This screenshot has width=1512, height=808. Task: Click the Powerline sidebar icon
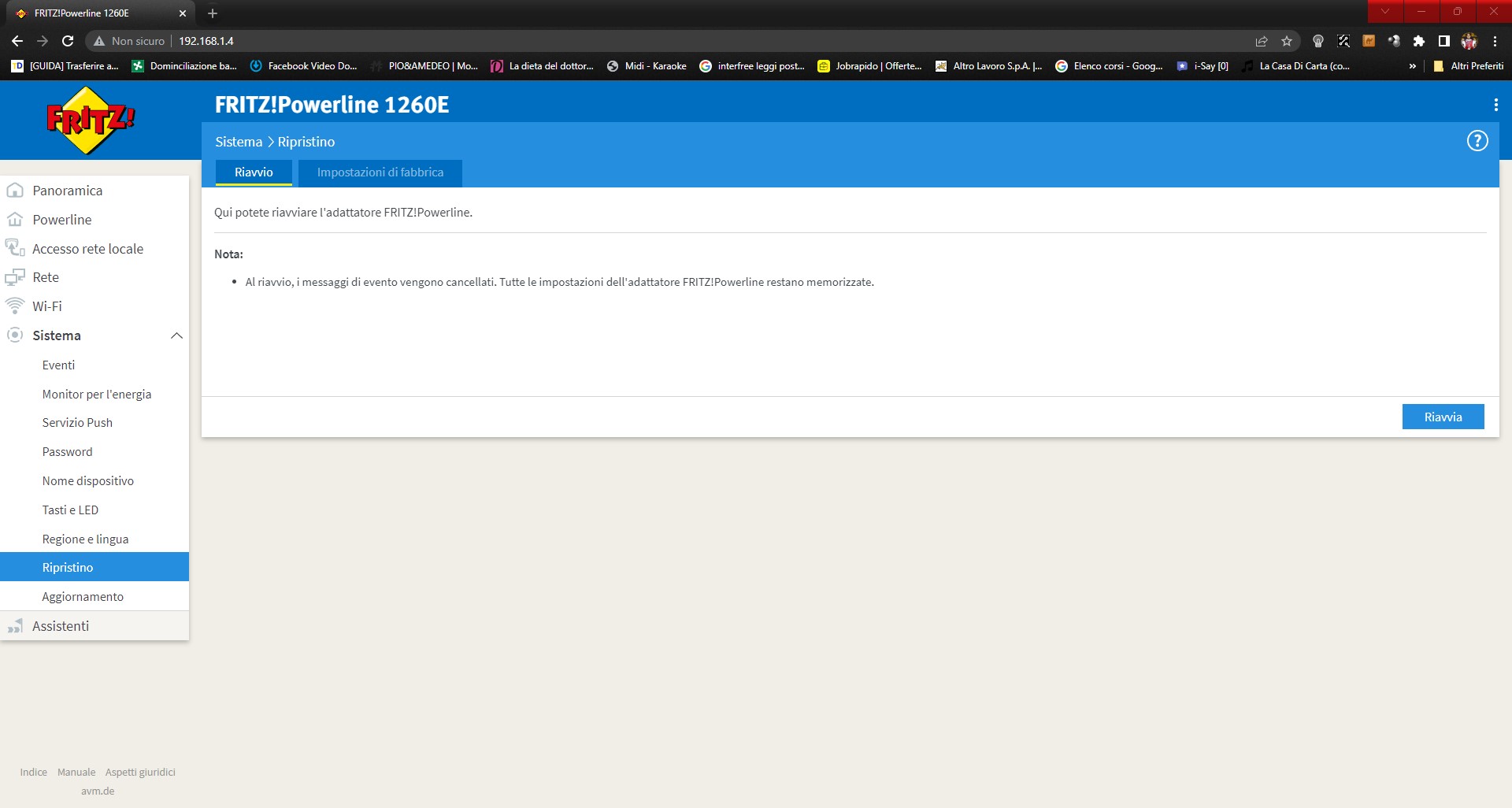pos(15,219)
